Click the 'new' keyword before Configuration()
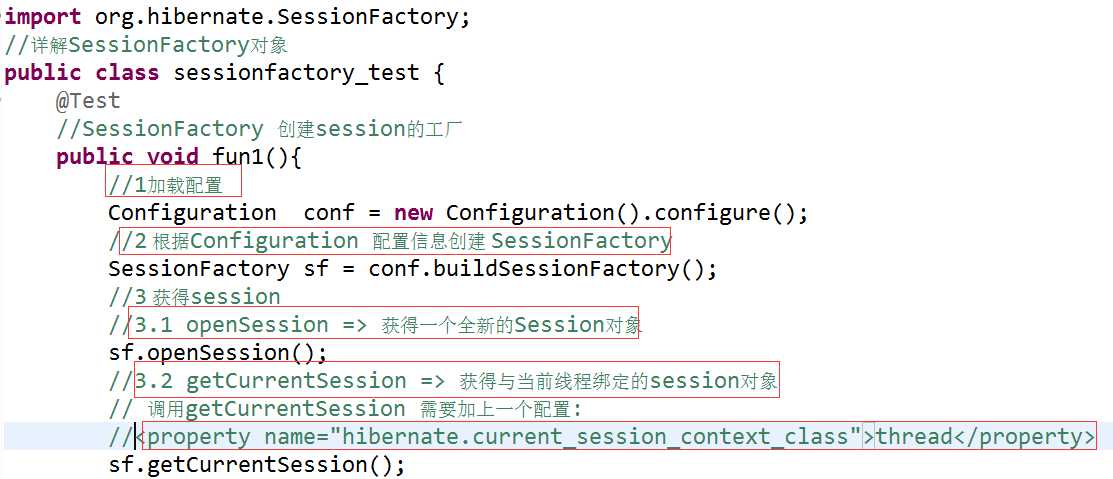1113x479 pixels. click(413, 213)
